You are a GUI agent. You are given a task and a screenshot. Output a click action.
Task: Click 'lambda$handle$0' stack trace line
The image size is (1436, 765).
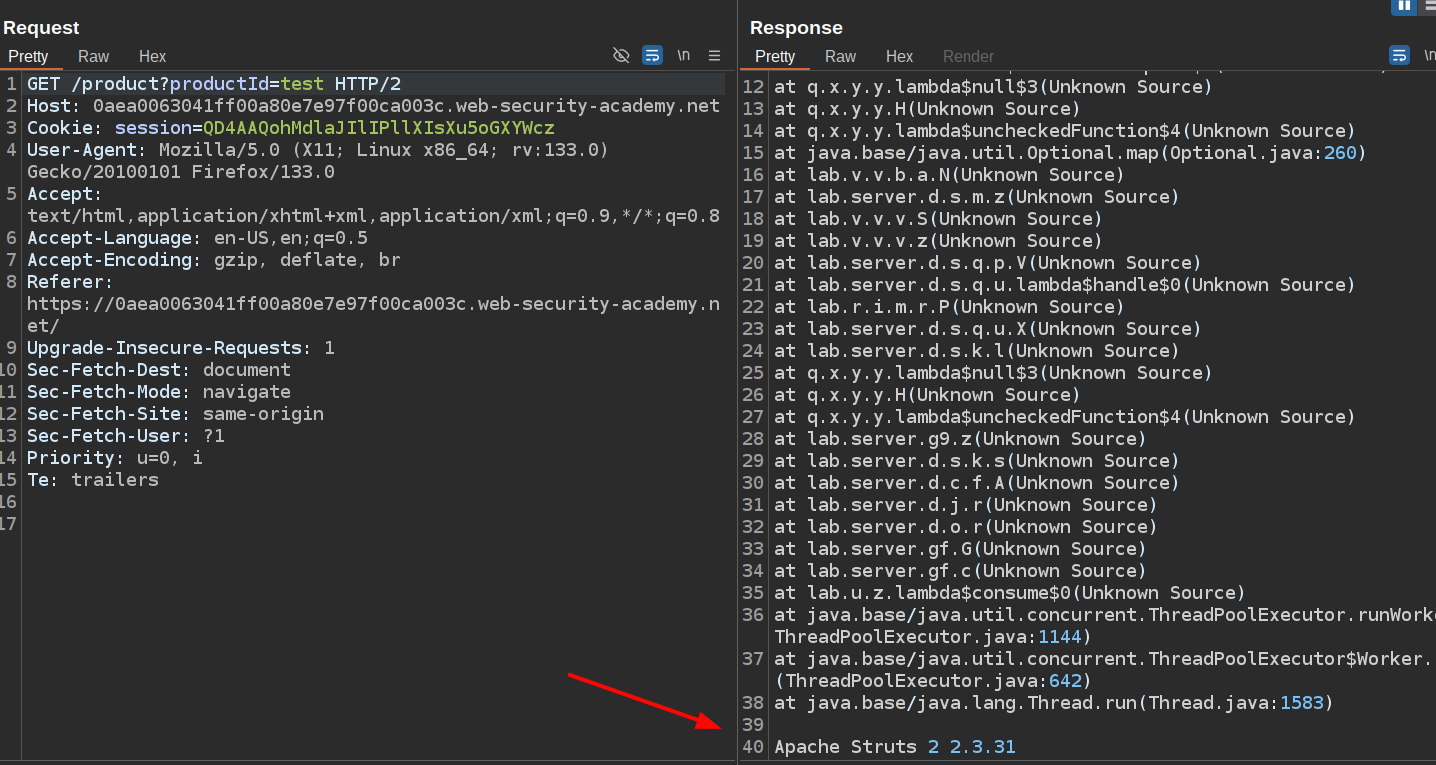pyautogui.click(x=1065, y=285)
